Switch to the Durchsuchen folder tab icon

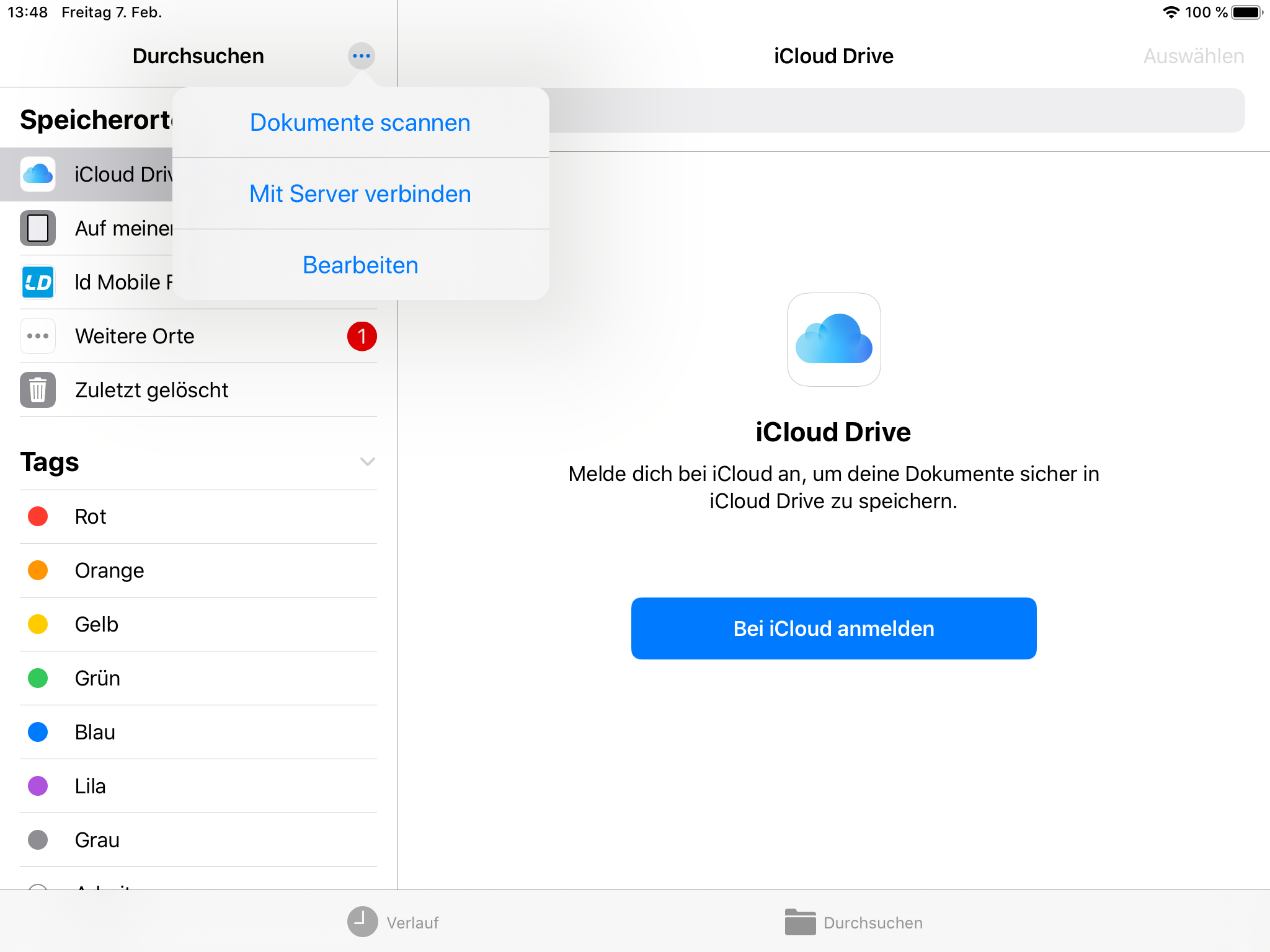pyautogui.click(x=800, y=922)
